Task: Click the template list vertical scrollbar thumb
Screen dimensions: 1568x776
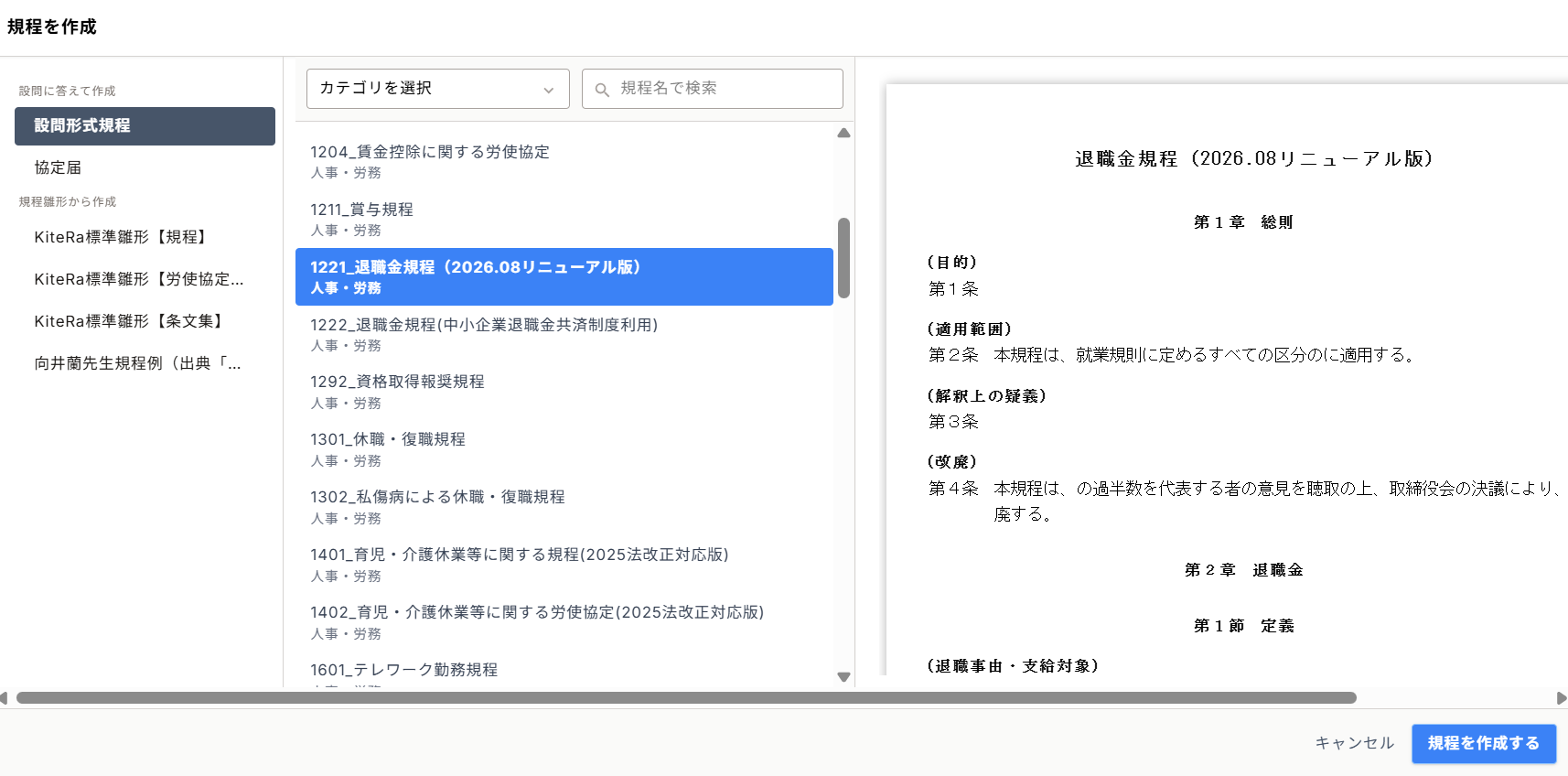Action: (x=843, y=258)
